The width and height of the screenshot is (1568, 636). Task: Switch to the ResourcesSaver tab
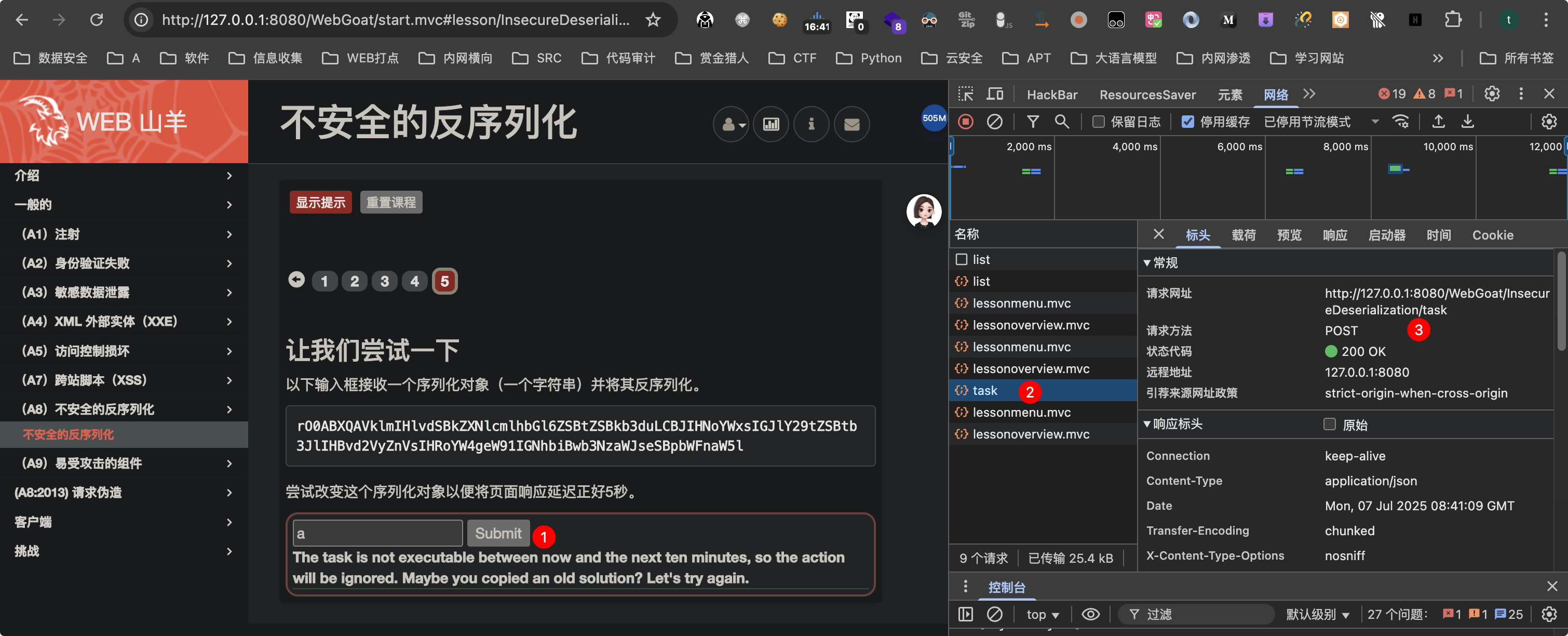coord(1147,95)
